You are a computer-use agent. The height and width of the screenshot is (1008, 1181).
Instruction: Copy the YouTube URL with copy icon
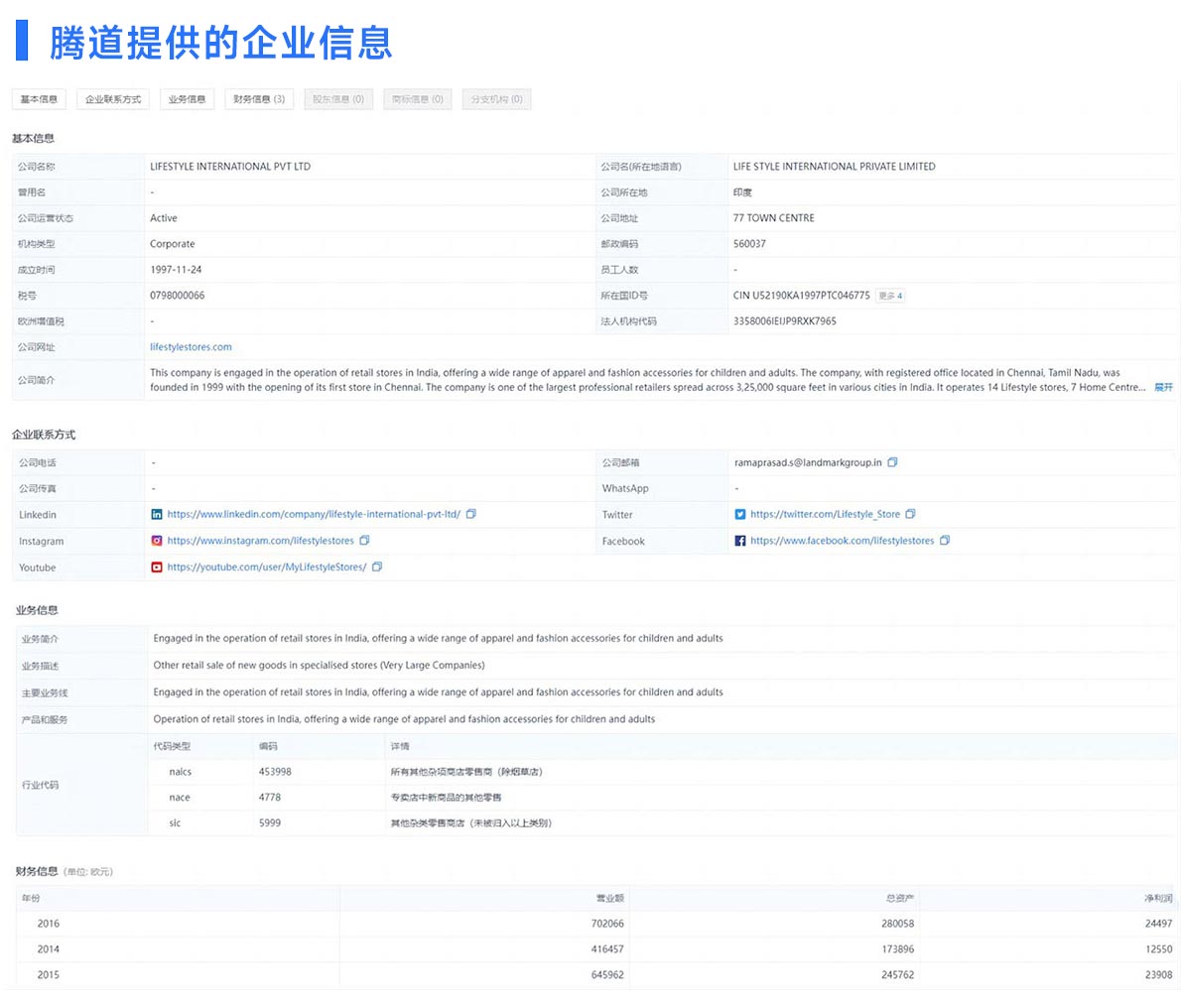[x=377, y=567]
